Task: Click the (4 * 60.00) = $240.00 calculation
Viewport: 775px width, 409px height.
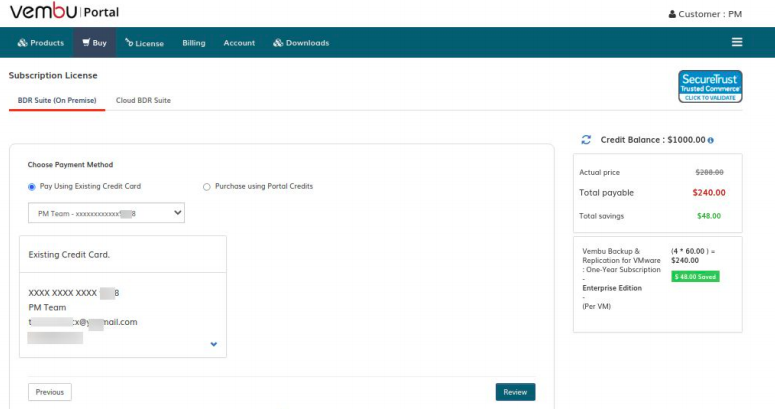Action: click(x=693, y=256)
